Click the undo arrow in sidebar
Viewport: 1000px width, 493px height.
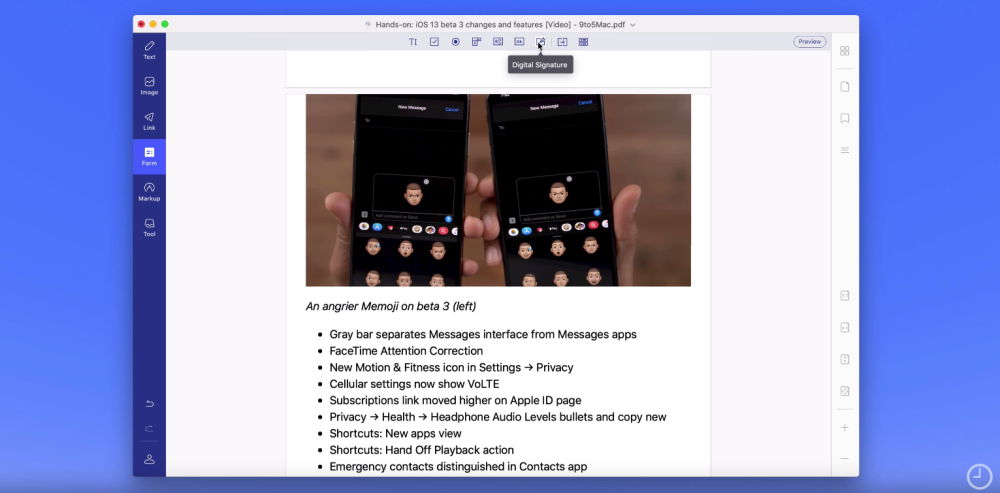tap(149, 403)
